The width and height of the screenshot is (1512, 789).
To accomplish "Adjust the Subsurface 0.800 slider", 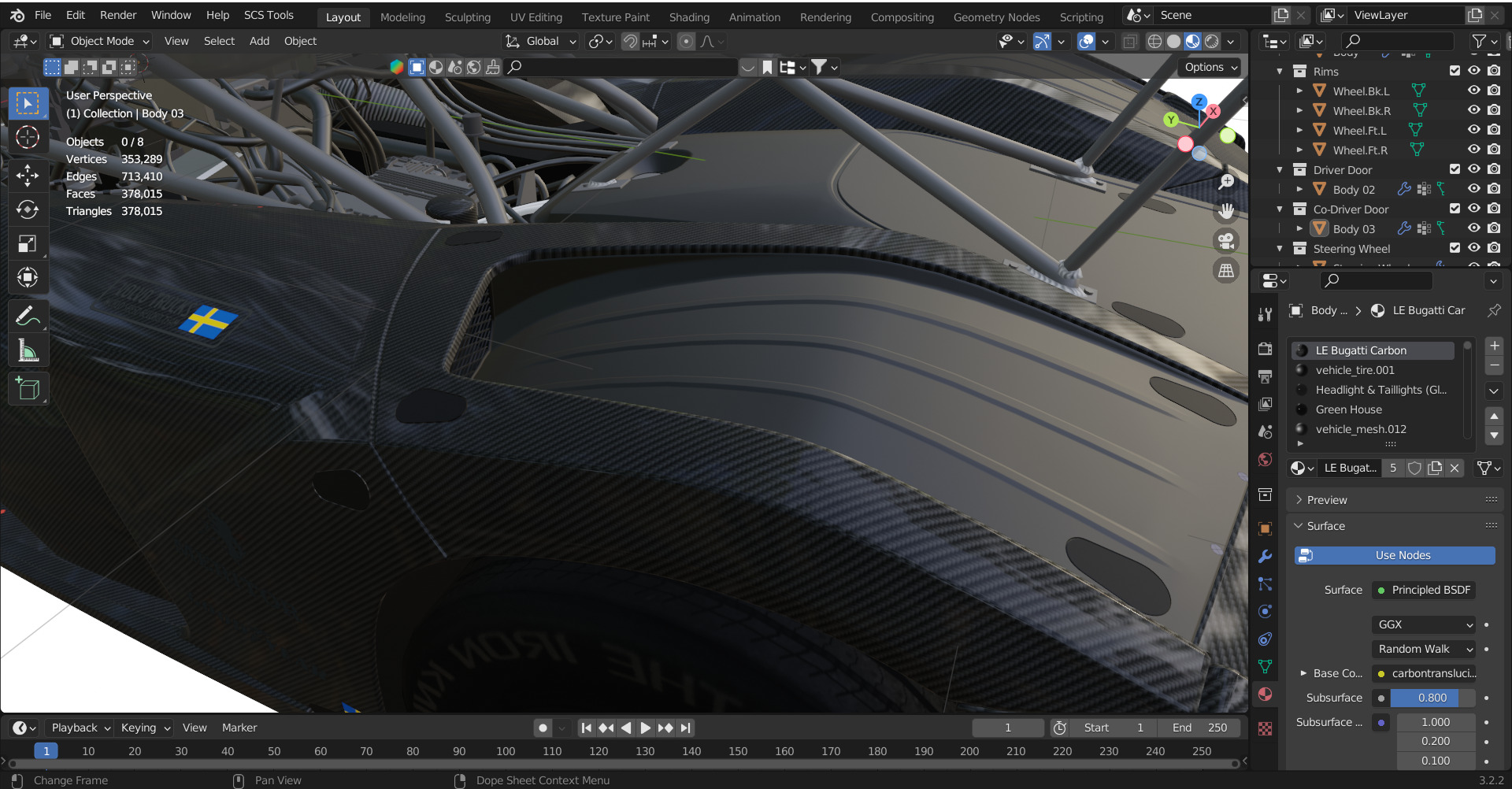I will [1432, 698].
